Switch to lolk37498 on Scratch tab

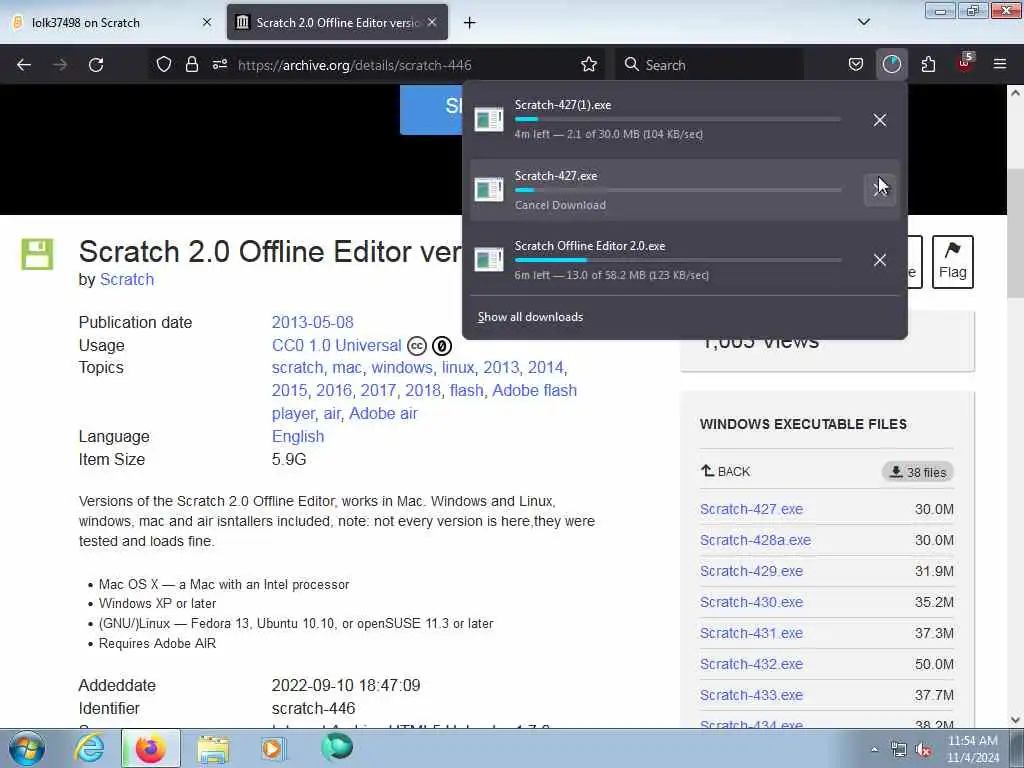[x=111, y=22]
